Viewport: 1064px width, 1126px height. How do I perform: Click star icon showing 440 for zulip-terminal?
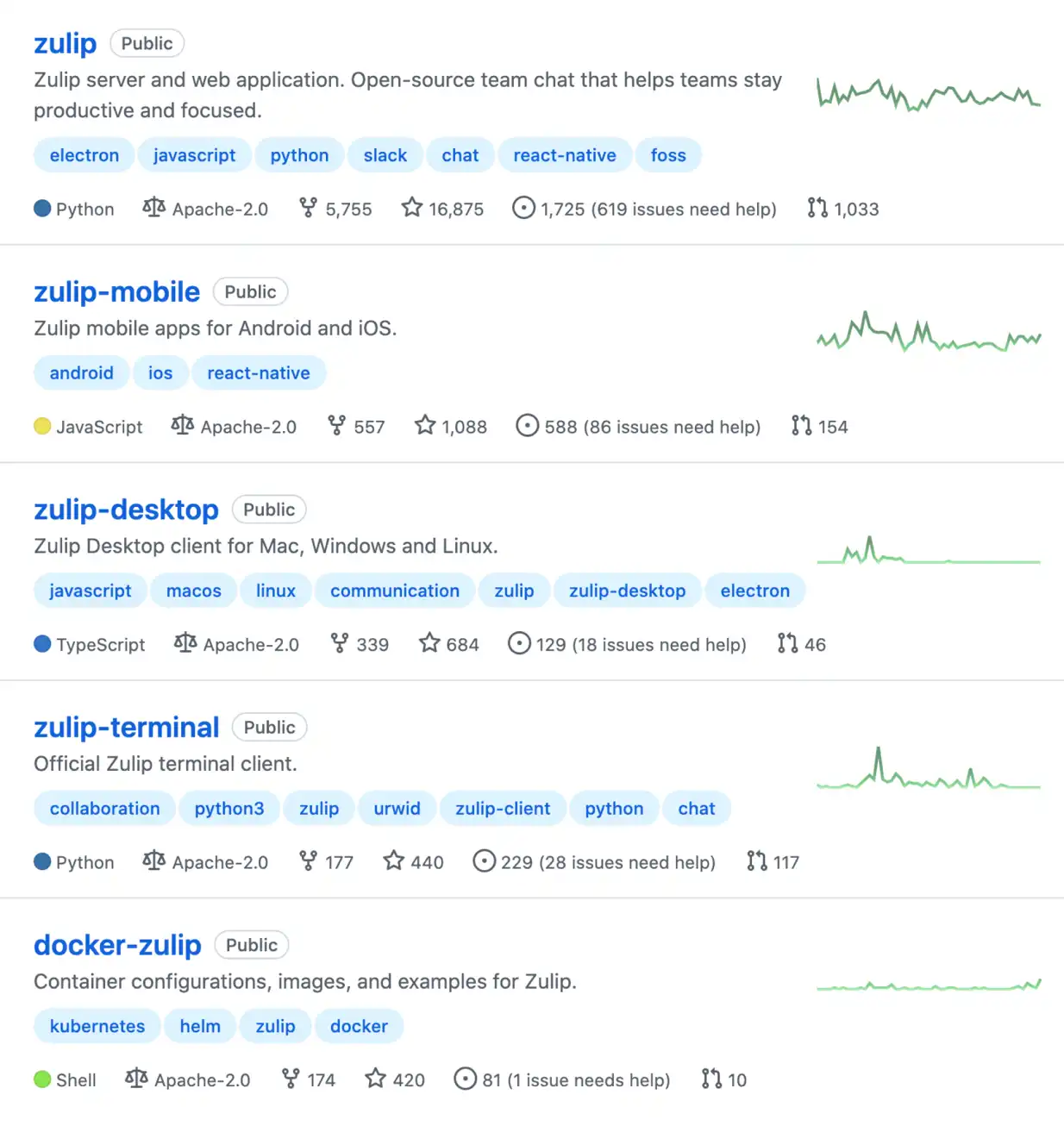pyautogui.click(x=394, y=861)
